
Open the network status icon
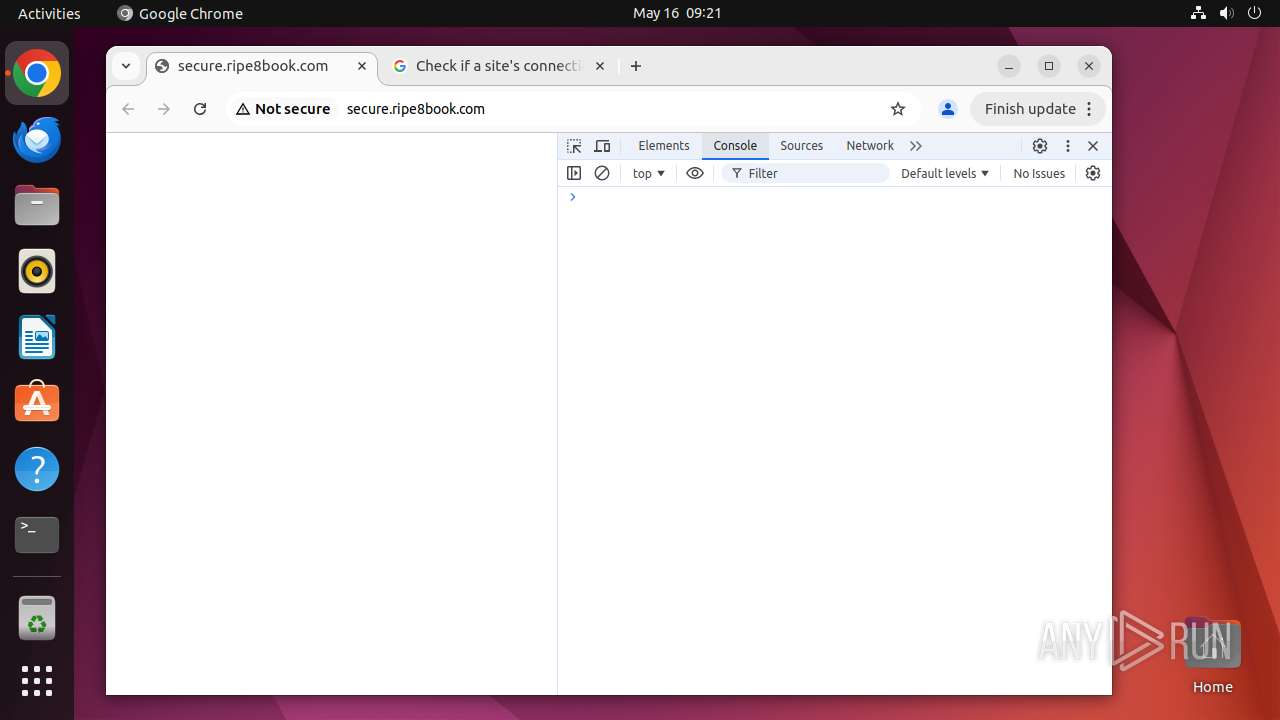tap(1198, 13)
